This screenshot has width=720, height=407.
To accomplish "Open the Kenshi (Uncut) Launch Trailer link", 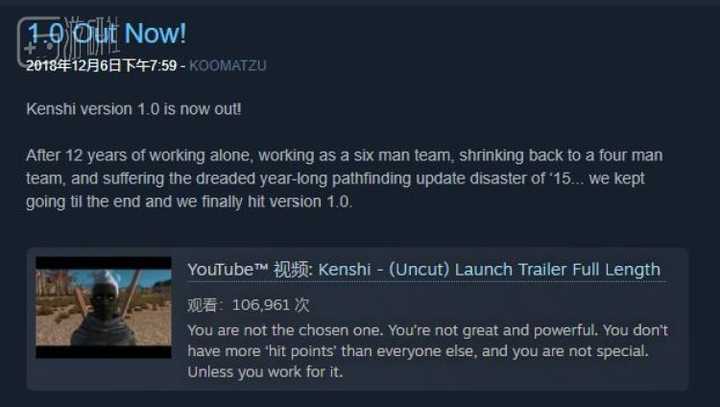I will (489, 270).
